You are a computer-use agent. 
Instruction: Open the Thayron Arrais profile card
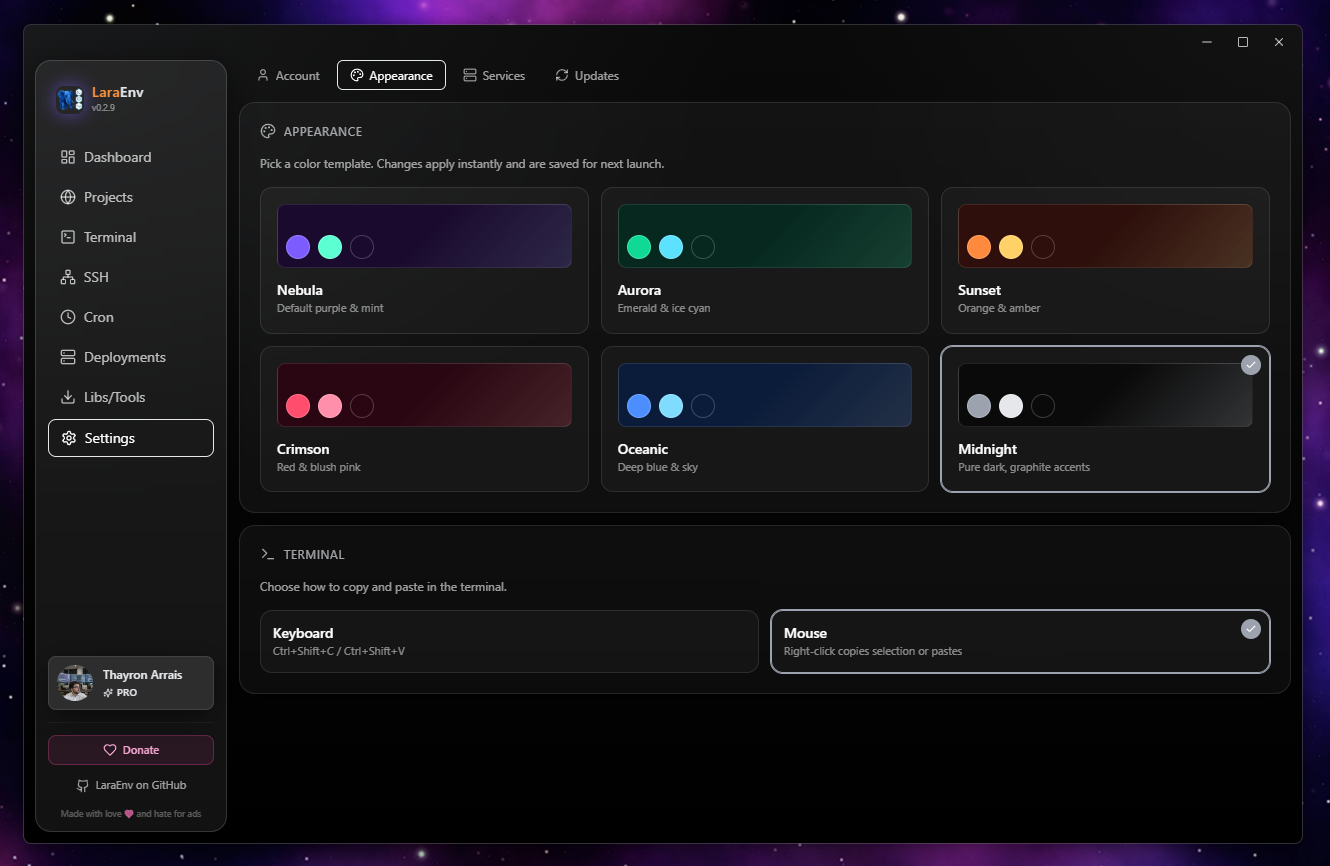(131, 683)
